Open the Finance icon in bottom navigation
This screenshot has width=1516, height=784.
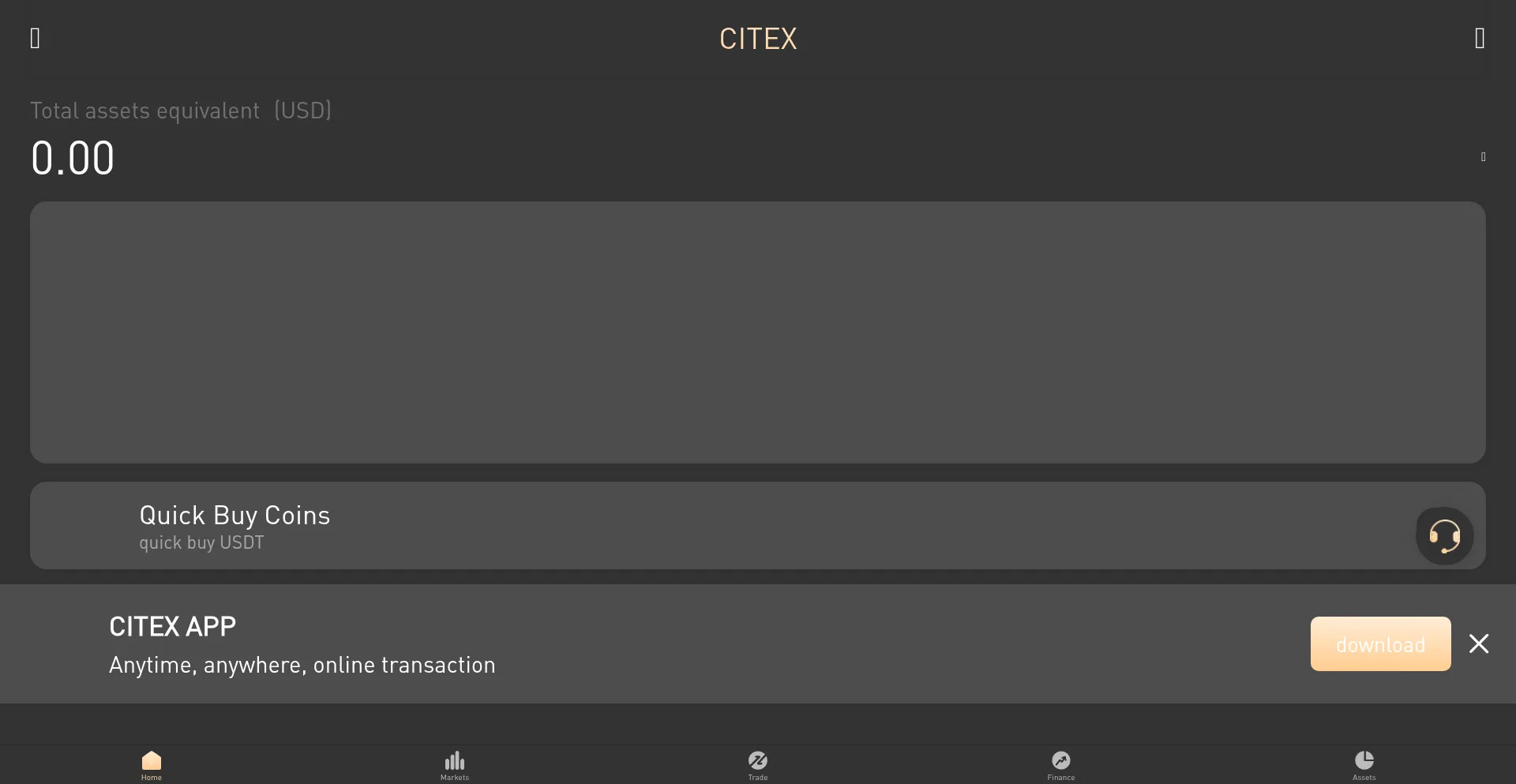click(x=1060, y=760)
